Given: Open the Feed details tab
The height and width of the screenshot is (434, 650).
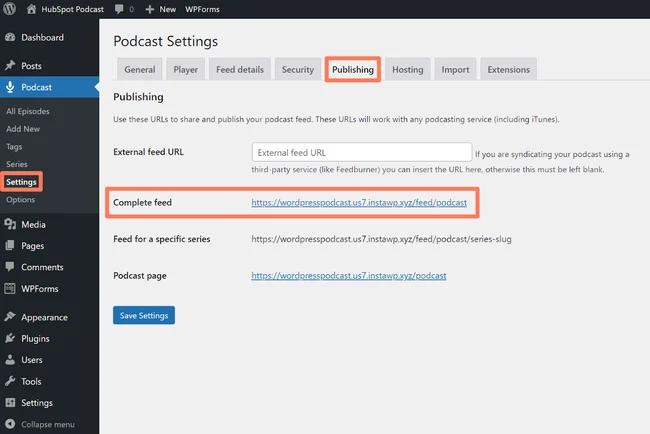Looking at the screenshot, I should (240, 69).
